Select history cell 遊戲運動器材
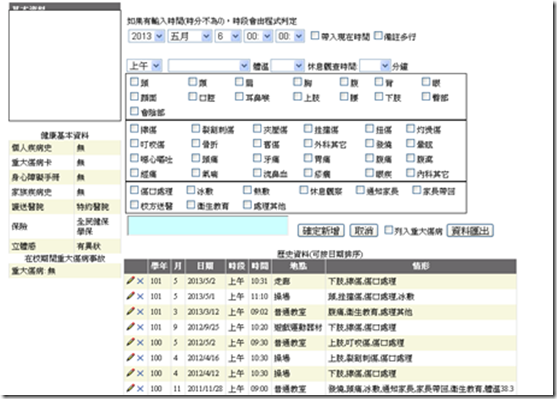 pos(298,327)
